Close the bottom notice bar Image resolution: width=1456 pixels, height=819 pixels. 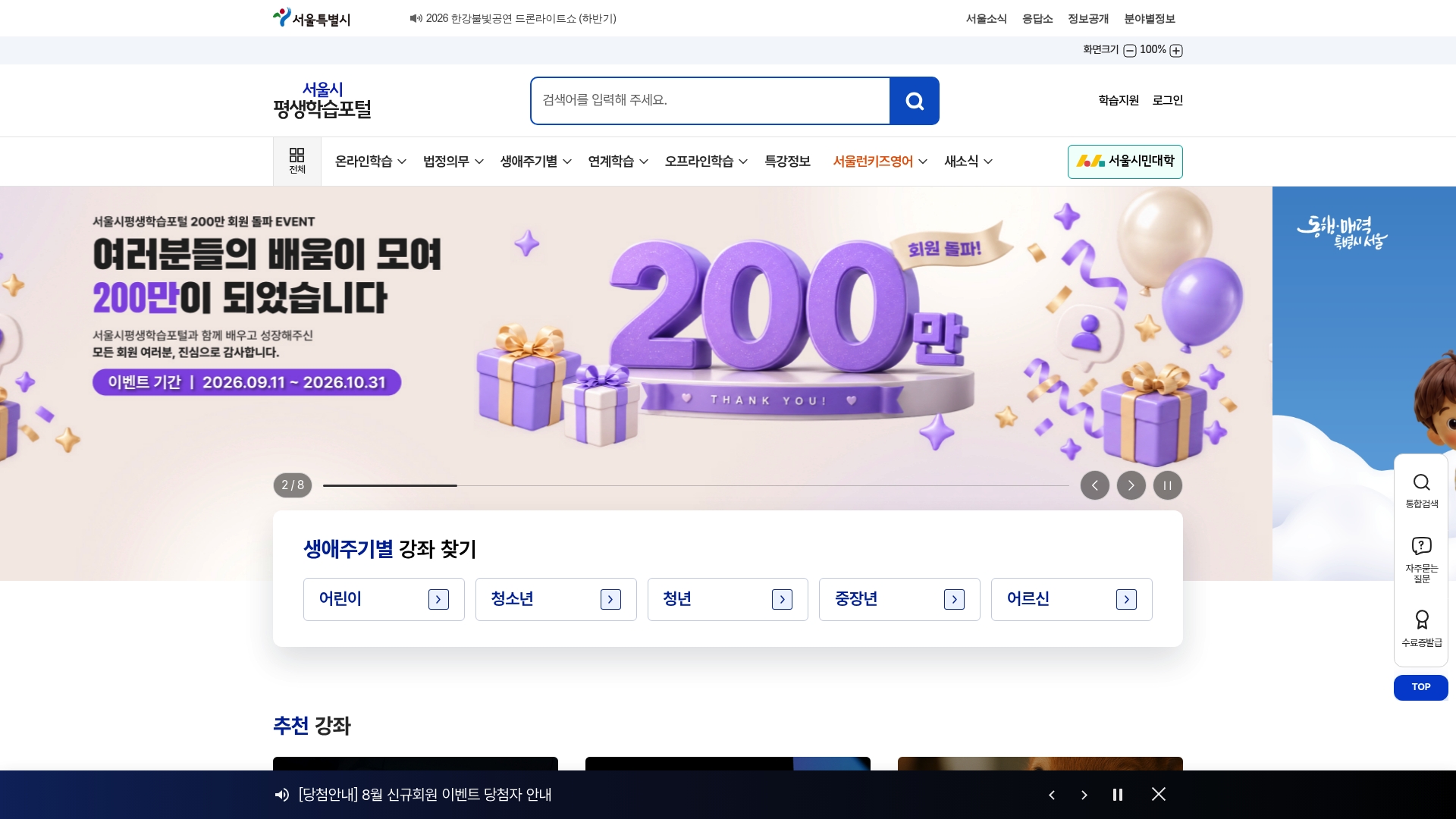1159,794
